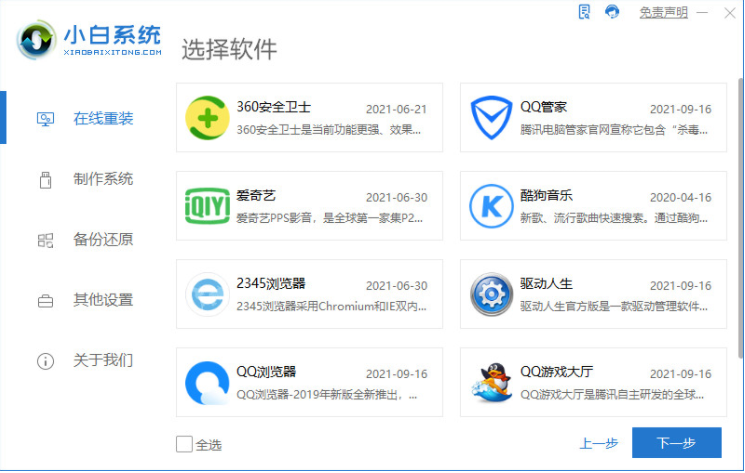Image resolution: width=745 pixels, height=473 pixels.
Task: Go to next step with 下一步
Action: coord(677,443)
